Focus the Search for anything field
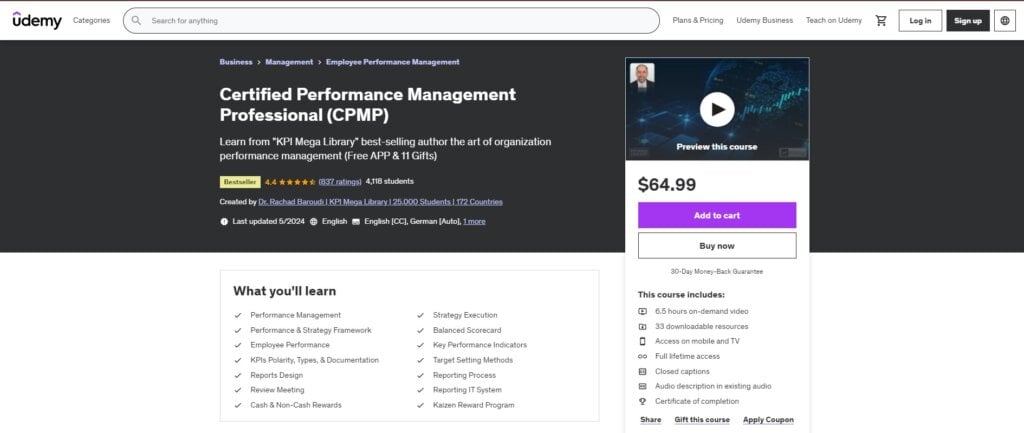This screenshot has width=1024, height=433. (391, 20)
